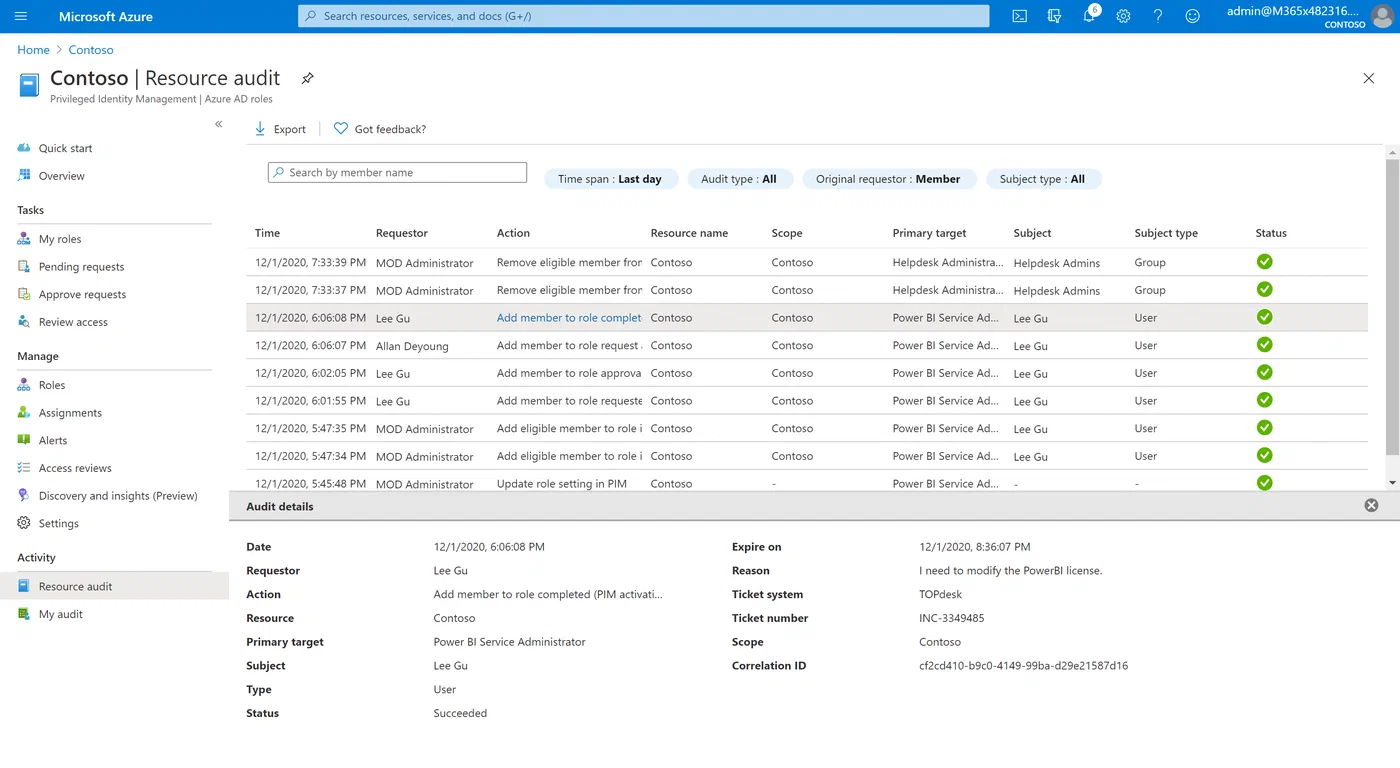Image resolution: width=1400 pixels, height=768 pixels.
Task: Open Alerts under Manage
Action: pos(53,440)
